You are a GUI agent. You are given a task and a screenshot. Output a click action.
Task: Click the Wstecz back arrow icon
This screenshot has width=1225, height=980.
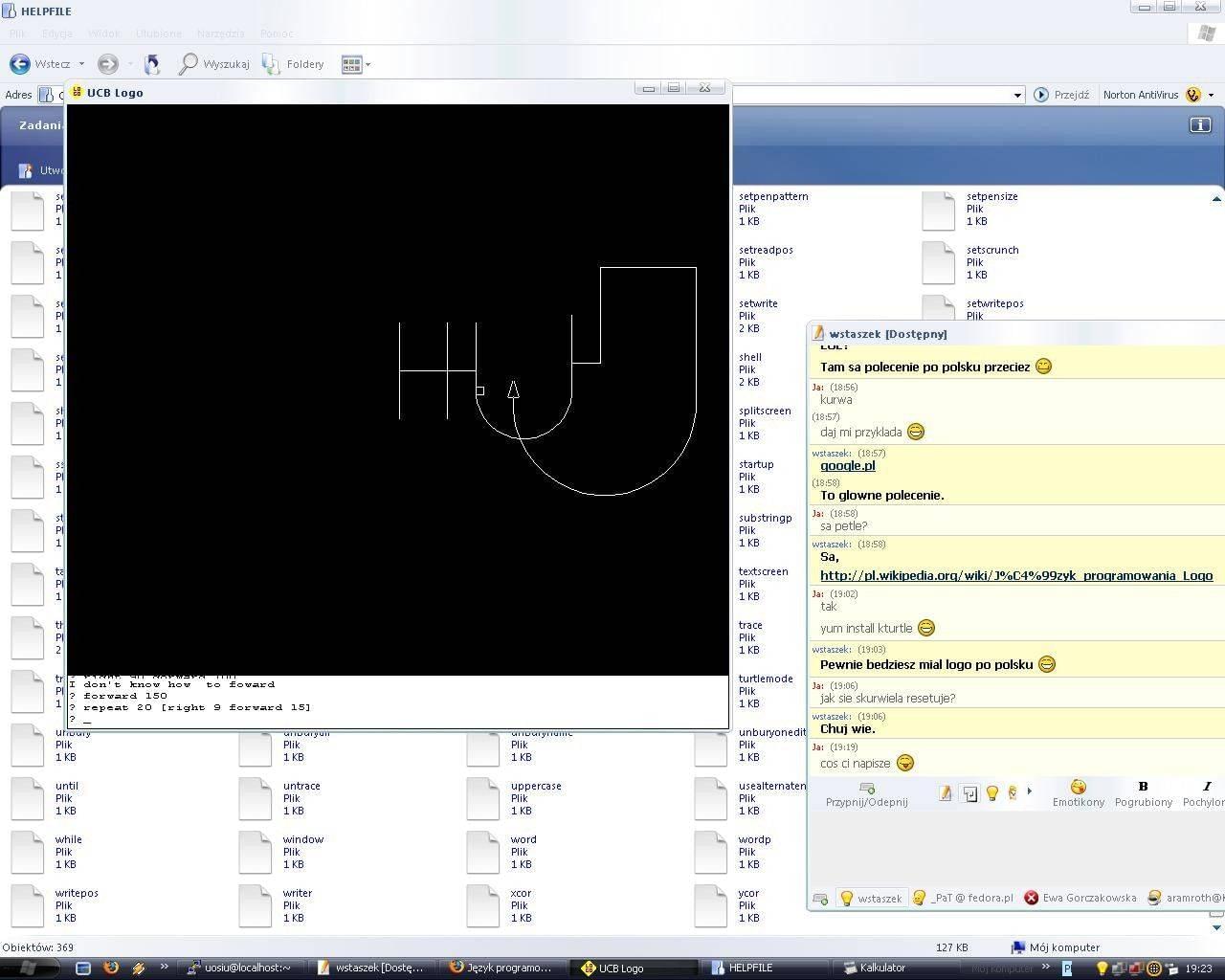coord(19,64)
